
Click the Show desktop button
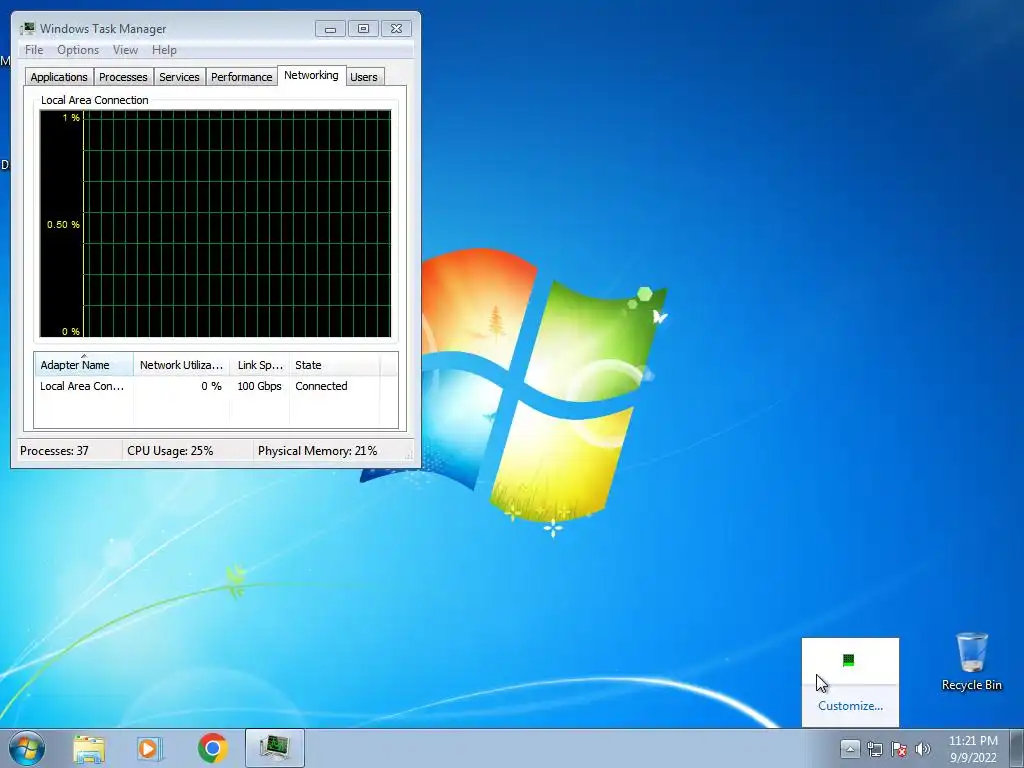(x=1016, y=748)
